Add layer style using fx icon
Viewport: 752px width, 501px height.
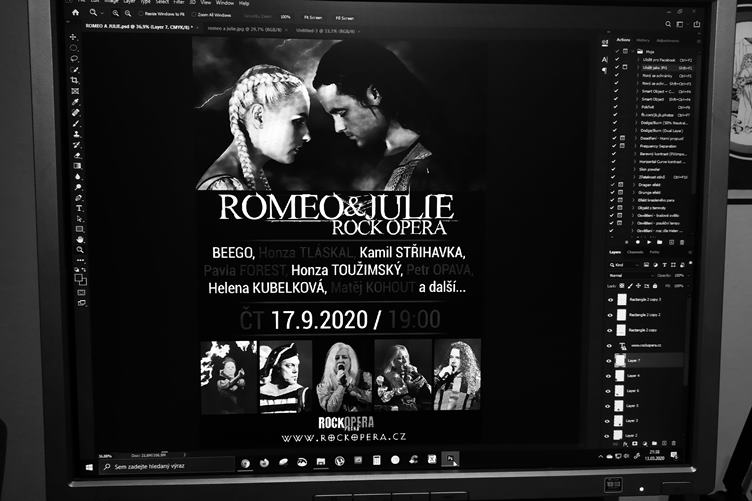[x=625, y=444]
